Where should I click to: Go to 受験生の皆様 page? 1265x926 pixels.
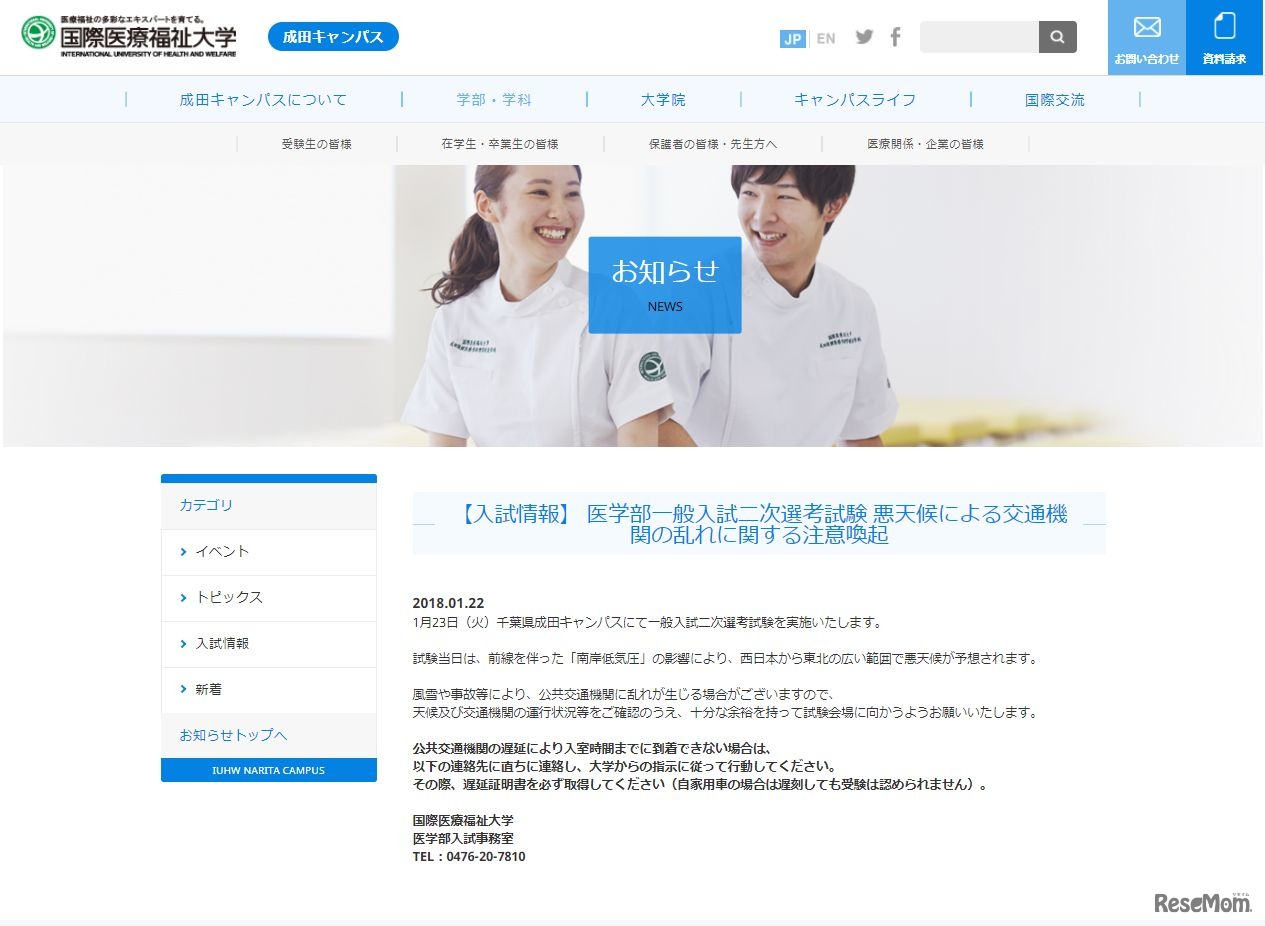[x=317, y=144]
